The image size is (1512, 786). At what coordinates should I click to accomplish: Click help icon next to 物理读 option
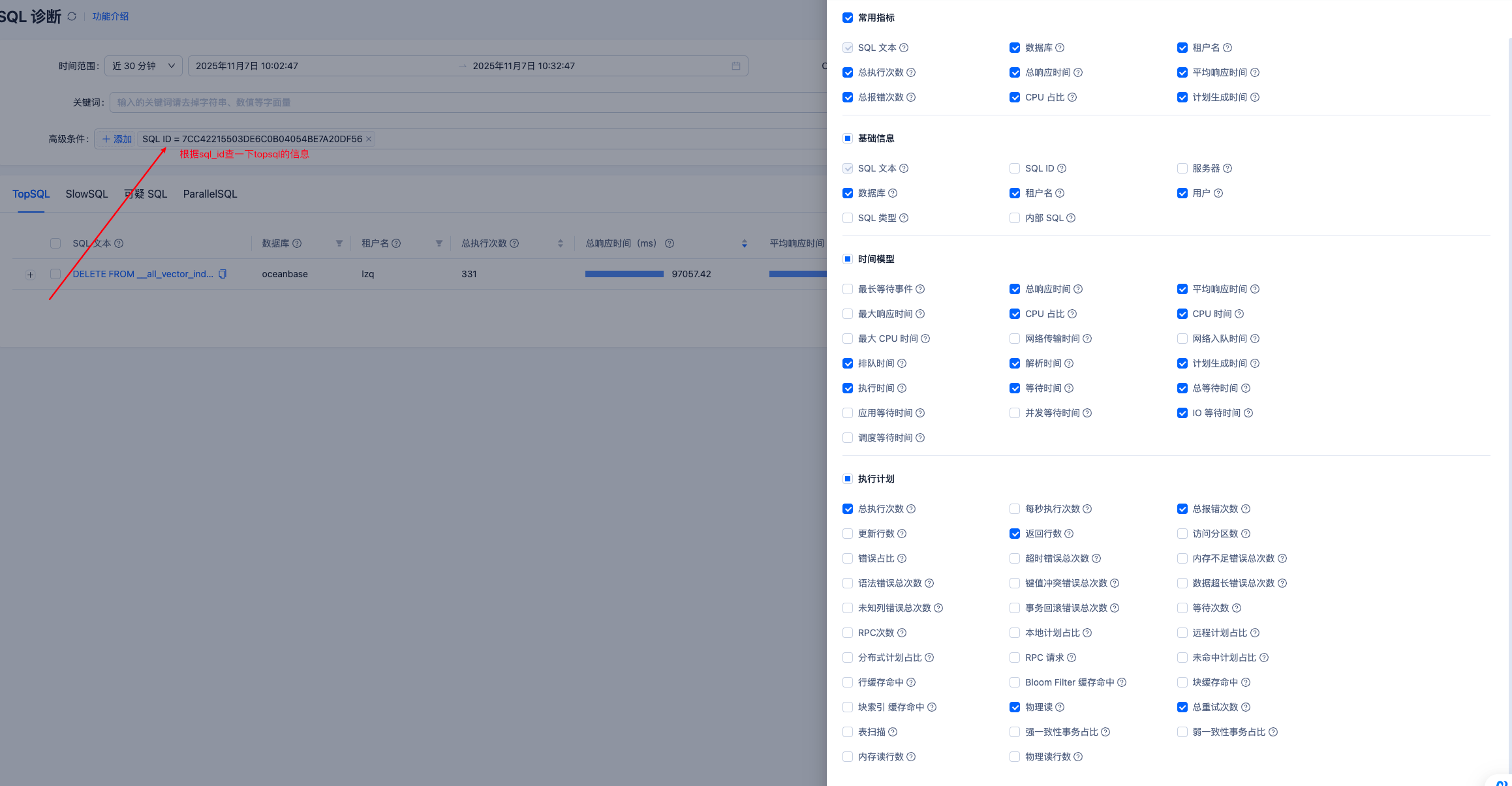point(1060,707)
